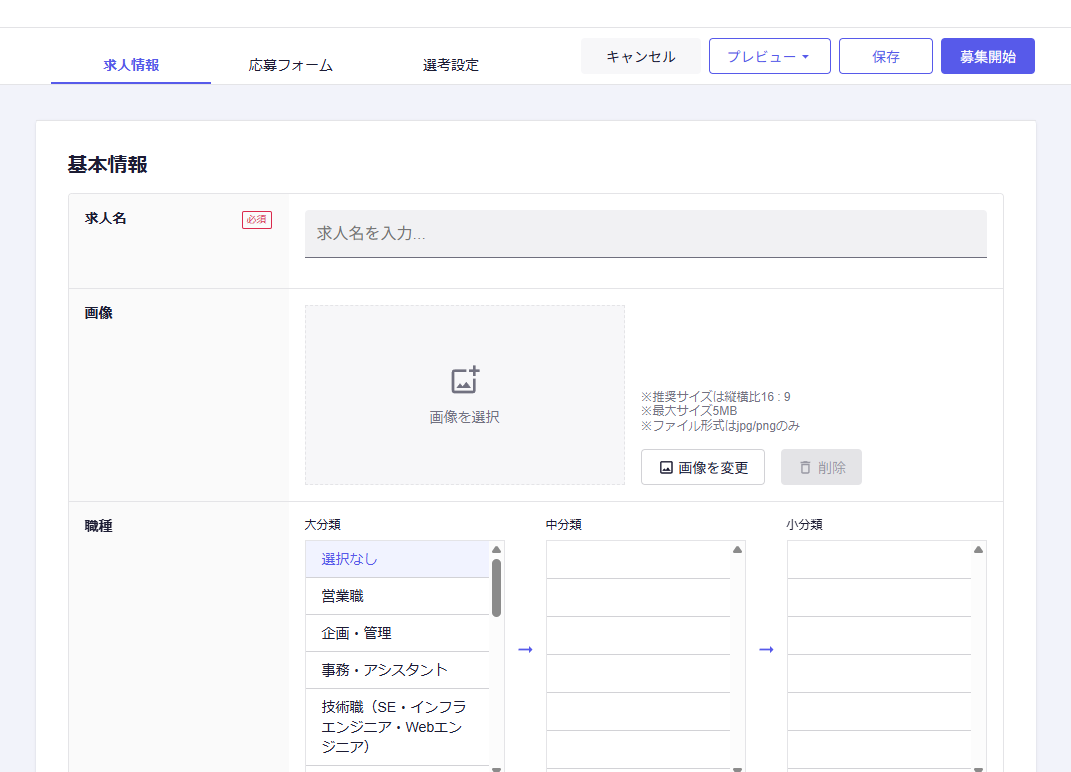This screenshot has height=772, width=1071.
Task: Click the arrow between 大分類 and 中分類
Action: 525,650
